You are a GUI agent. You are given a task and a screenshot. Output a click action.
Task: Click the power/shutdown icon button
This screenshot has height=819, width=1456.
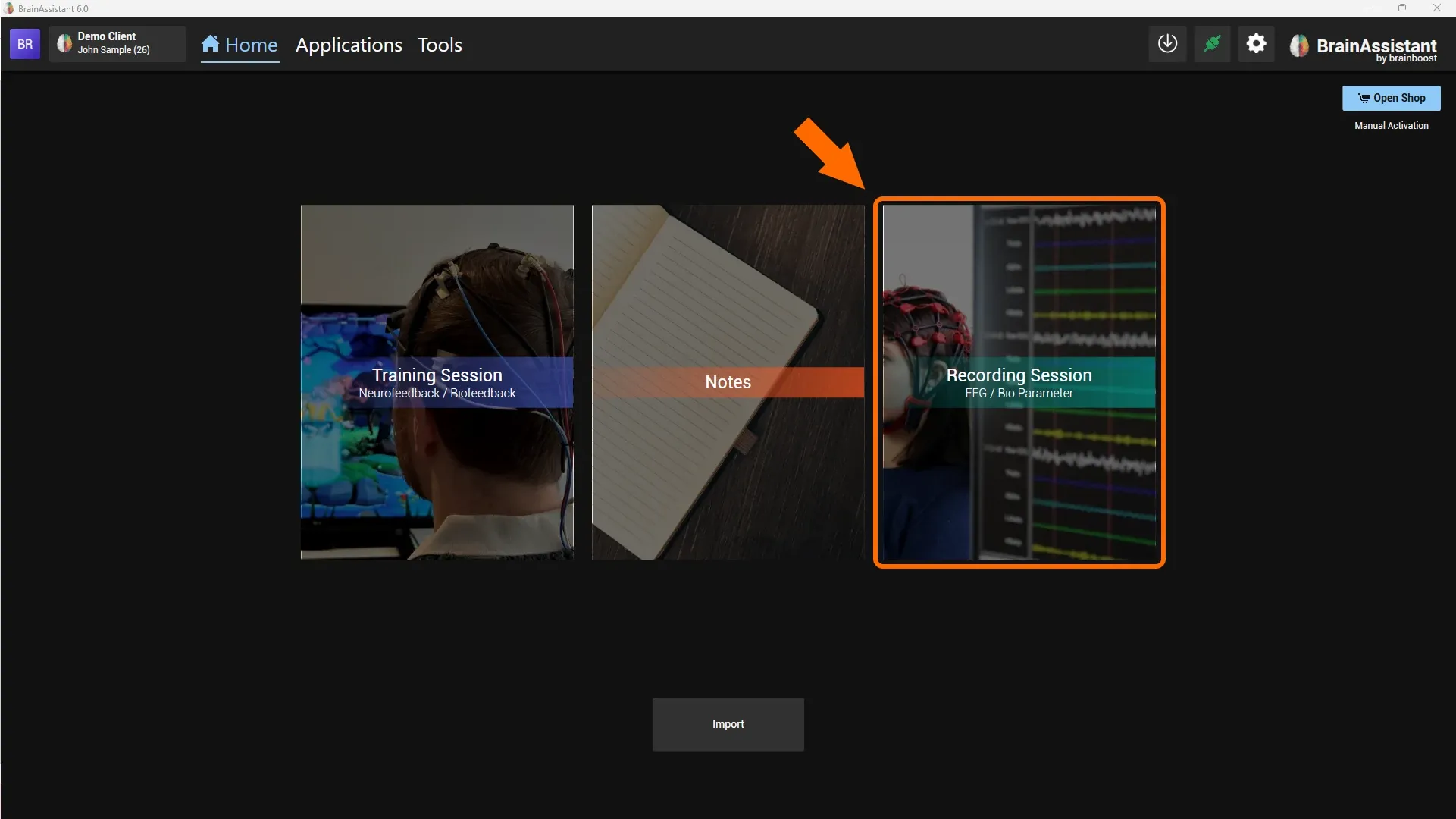click(x=1167, y=44)
